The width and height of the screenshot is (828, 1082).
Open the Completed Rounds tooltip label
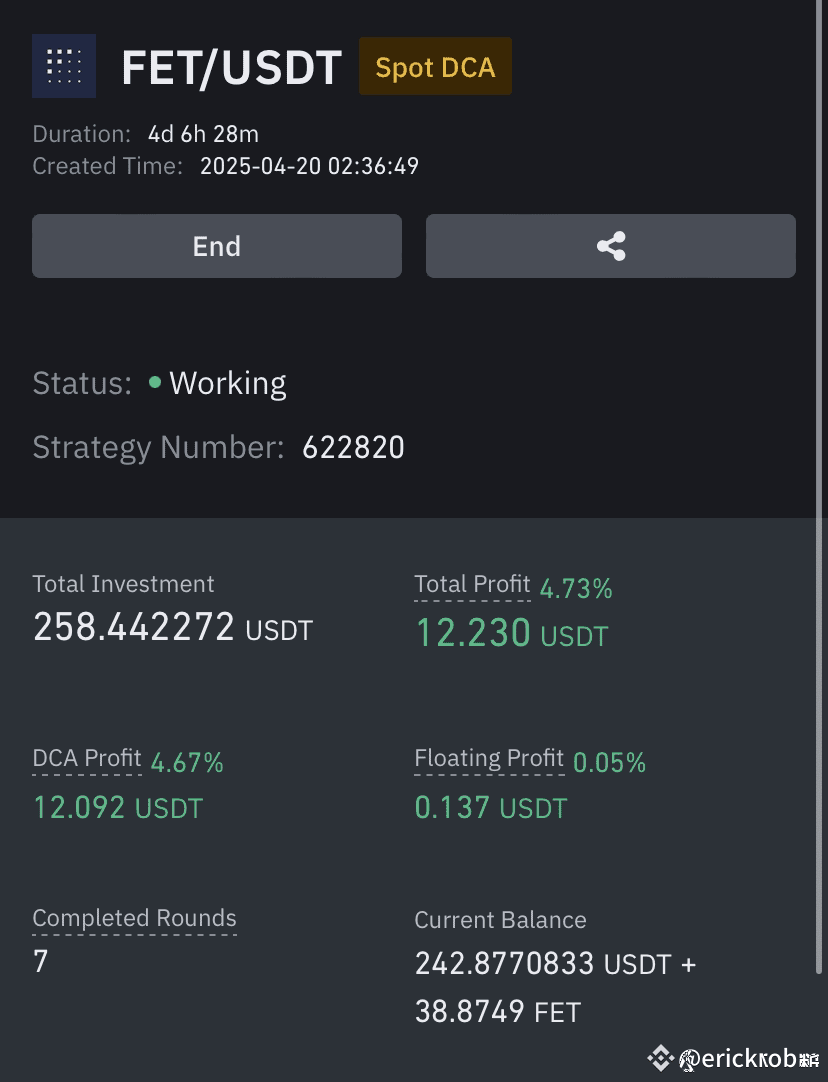(x=135, y=918)
